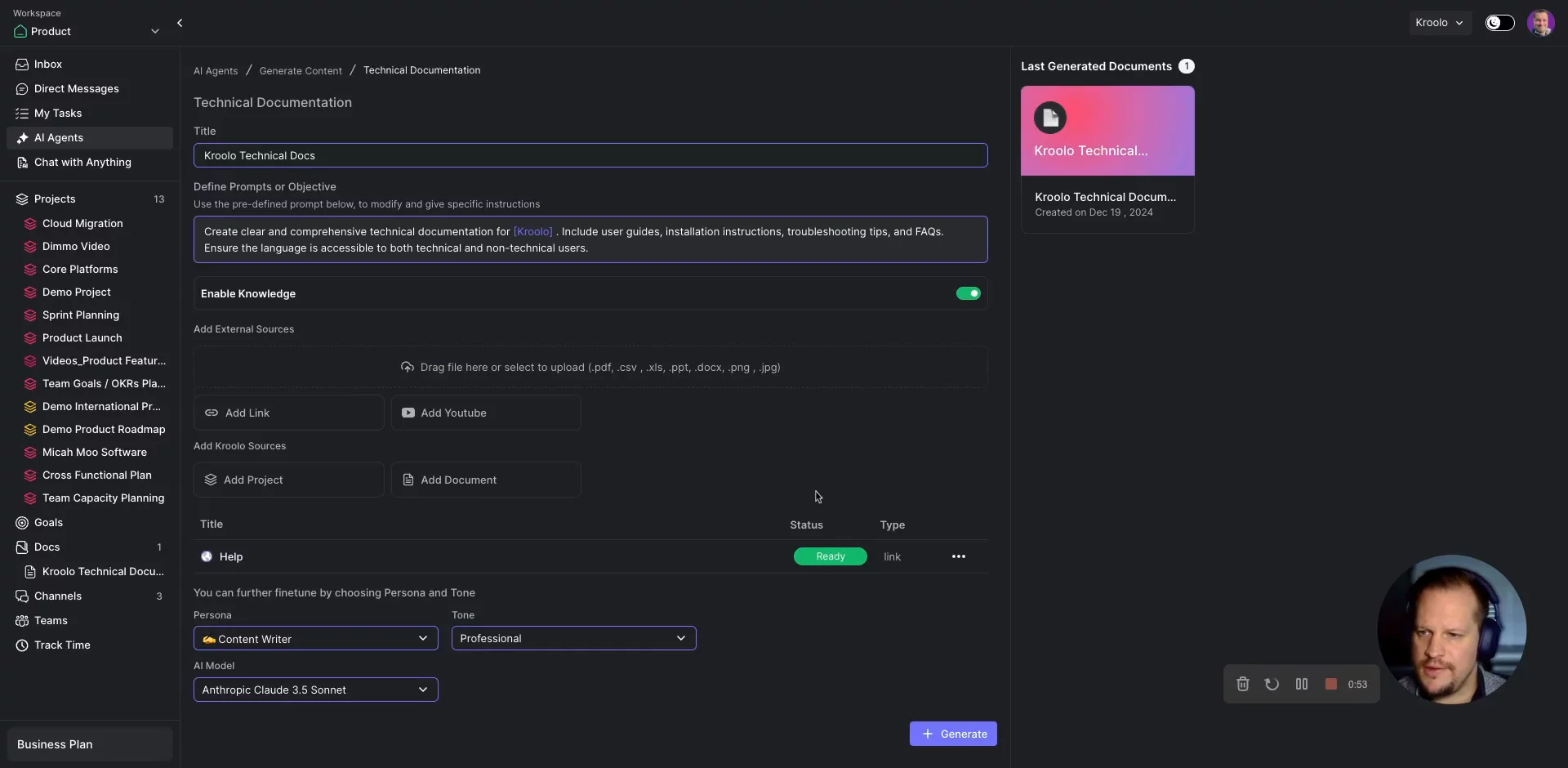Image resolution: width=1568 pixels, height=768 pixels.
Task: Restart the recording with the circular arrow
Action: (1272, 685)
